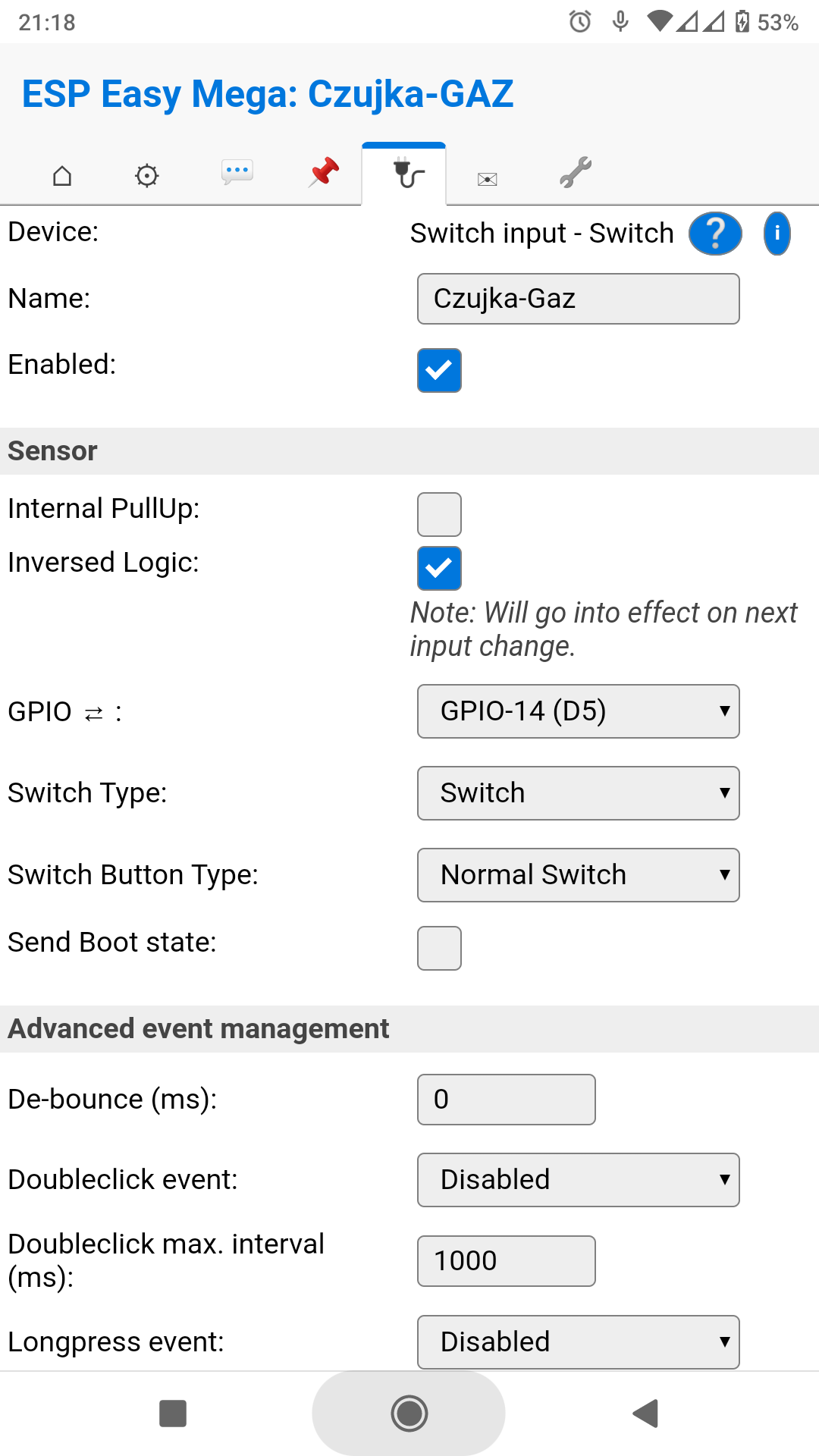Tap the ESP Easy Mega: Czujka-GAZ title

point(268,94)
